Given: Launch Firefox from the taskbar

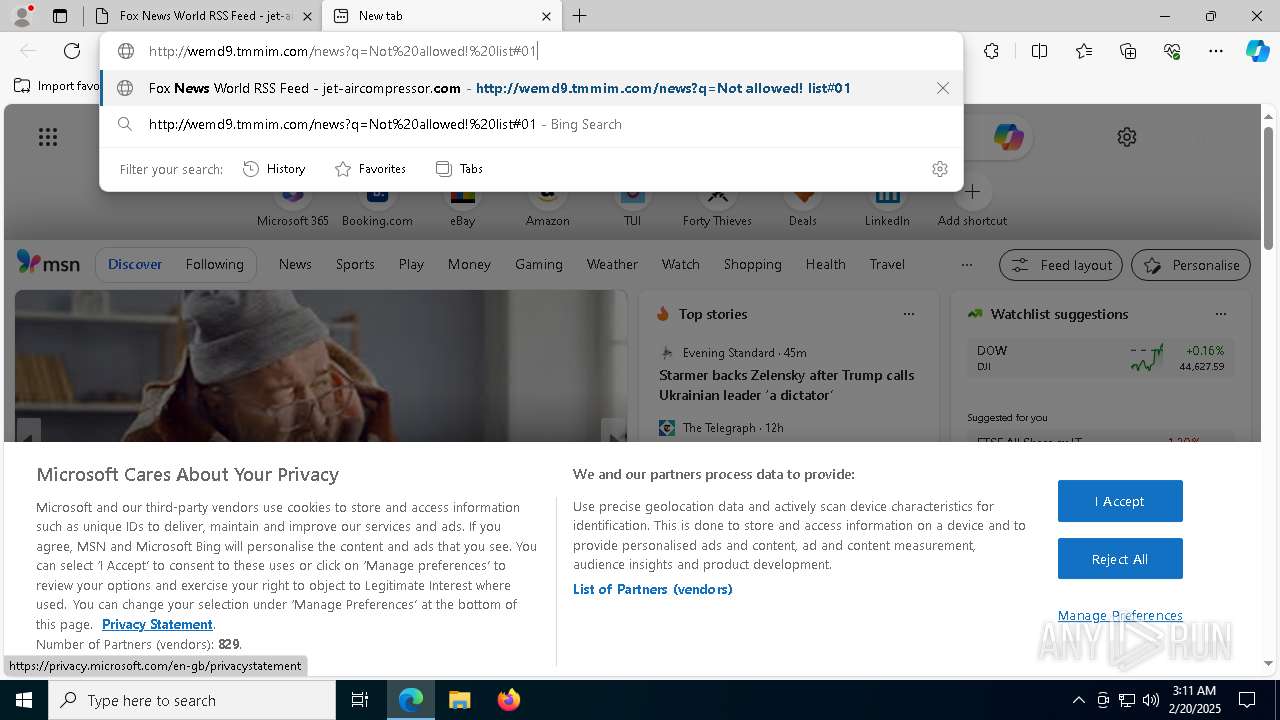Looking at the screenshot, I should pos(508,700).
